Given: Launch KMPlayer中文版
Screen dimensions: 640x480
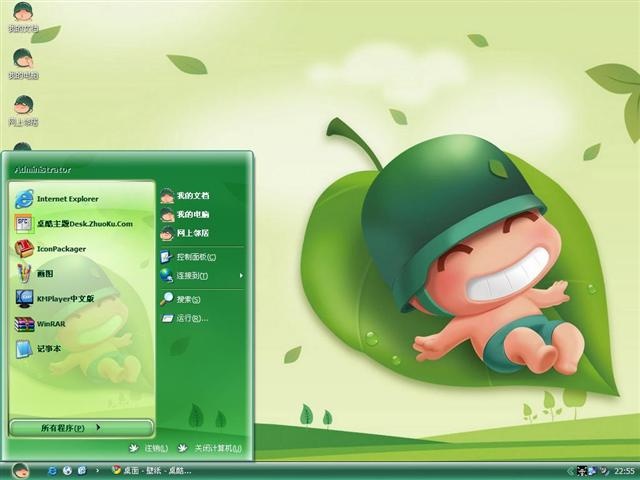Looking at the screenshot, I should click(x=82, y=298).
